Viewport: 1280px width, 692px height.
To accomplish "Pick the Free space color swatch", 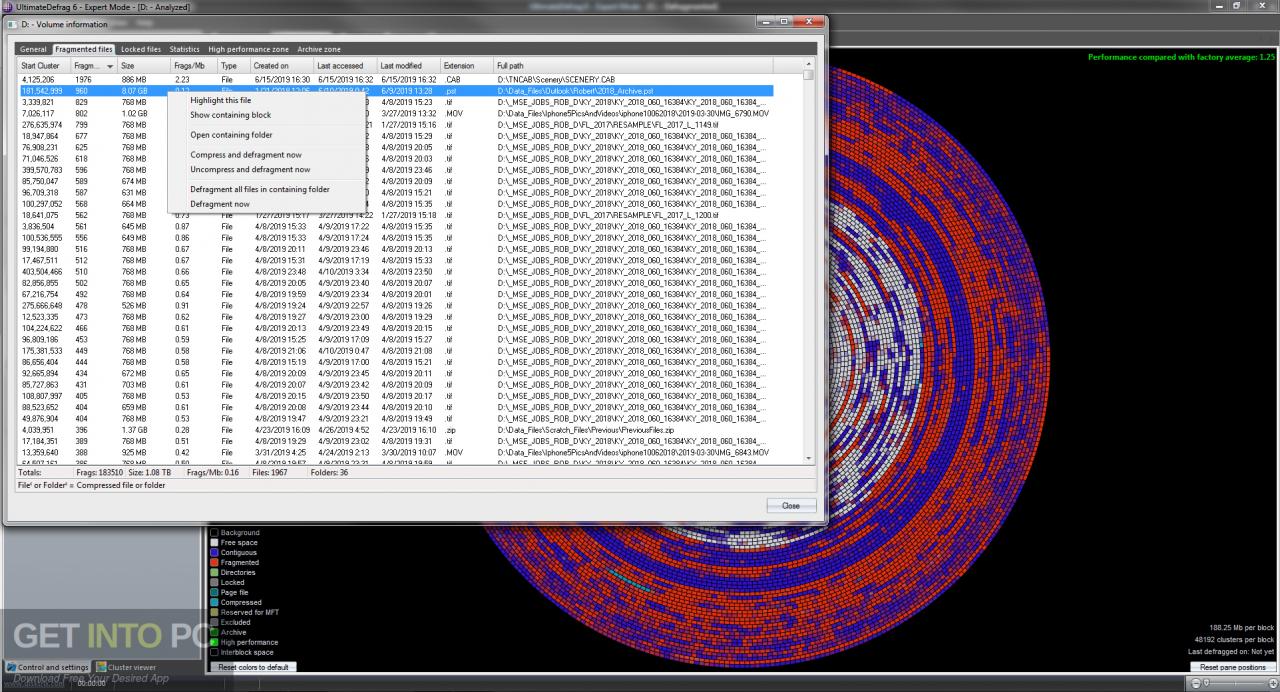I will coord(214,543).
